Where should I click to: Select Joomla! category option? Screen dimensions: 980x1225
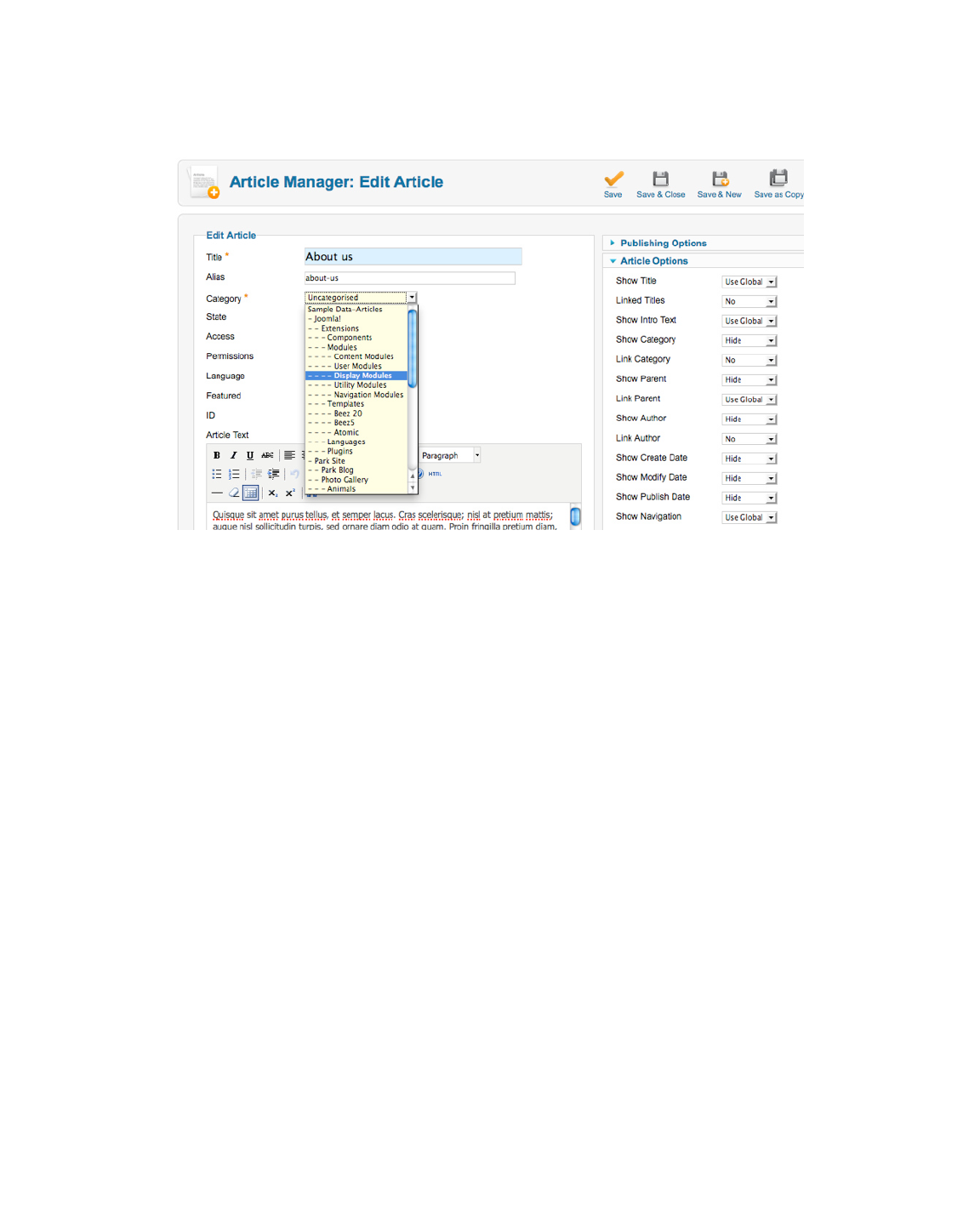356,319
